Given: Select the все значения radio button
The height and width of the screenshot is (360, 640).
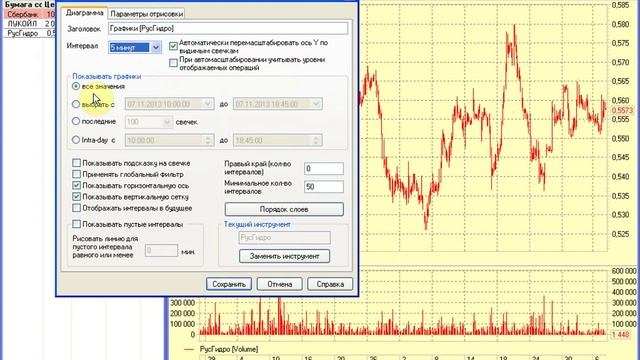Looking at the screenshot, I should 76,86.
